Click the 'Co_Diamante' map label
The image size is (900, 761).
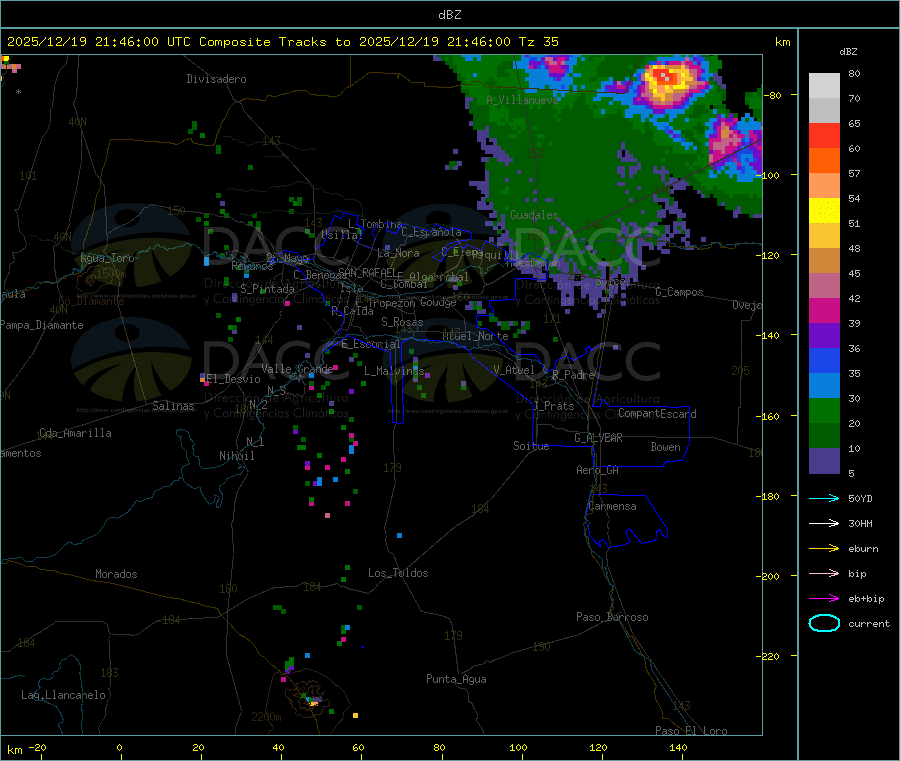click(91, 301)
